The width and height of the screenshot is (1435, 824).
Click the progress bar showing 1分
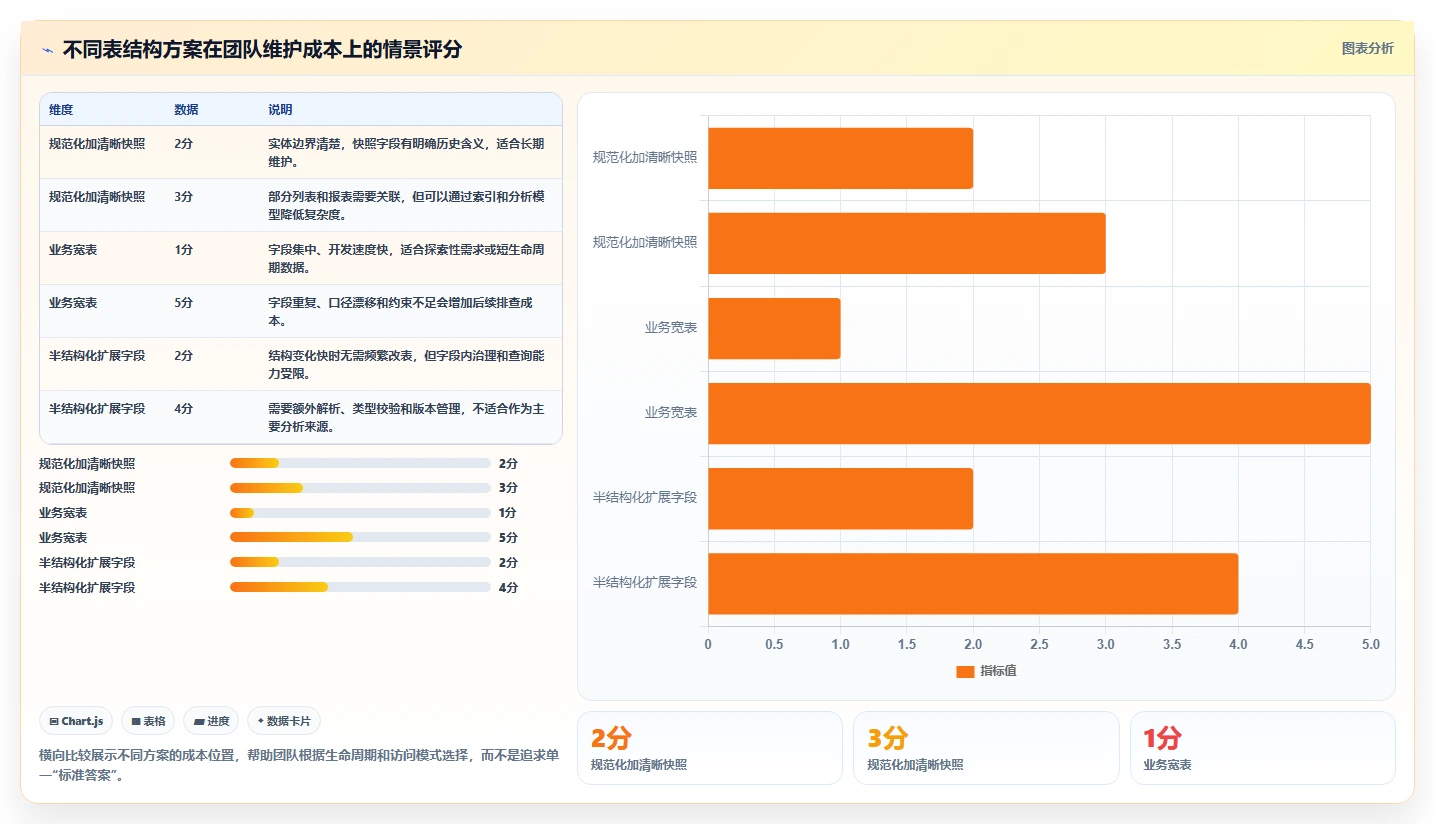(360, 513)
